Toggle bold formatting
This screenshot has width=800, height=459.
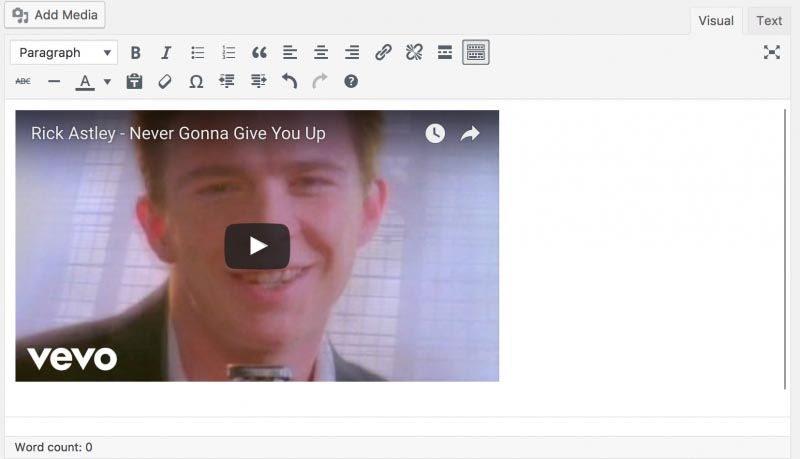[x=136, y=53]
